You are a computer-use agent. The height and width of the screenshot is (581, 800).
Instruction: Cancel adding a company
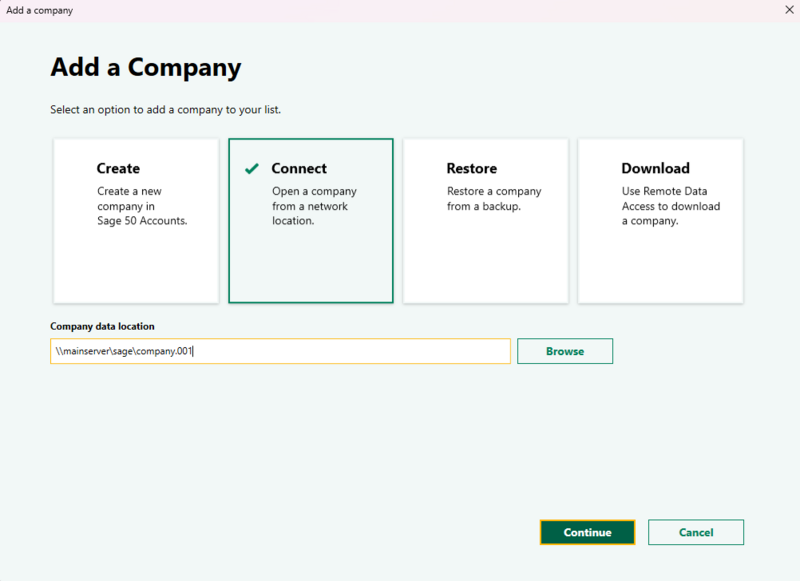coord(695,532)
